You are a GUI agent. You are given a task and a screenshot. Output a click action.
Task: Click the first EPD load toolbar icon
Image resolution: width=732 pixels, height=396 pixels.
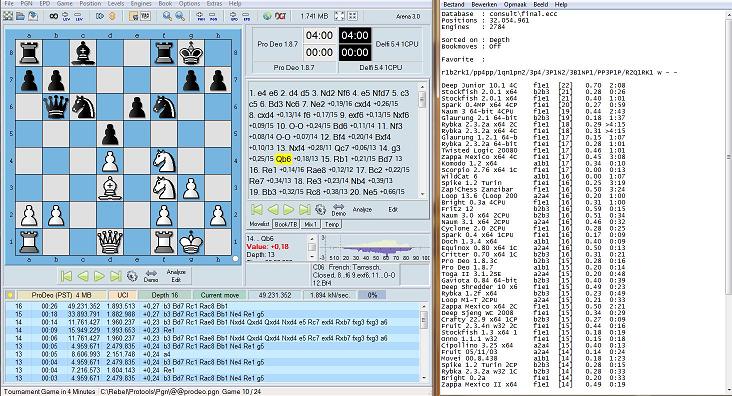(234, 16)
